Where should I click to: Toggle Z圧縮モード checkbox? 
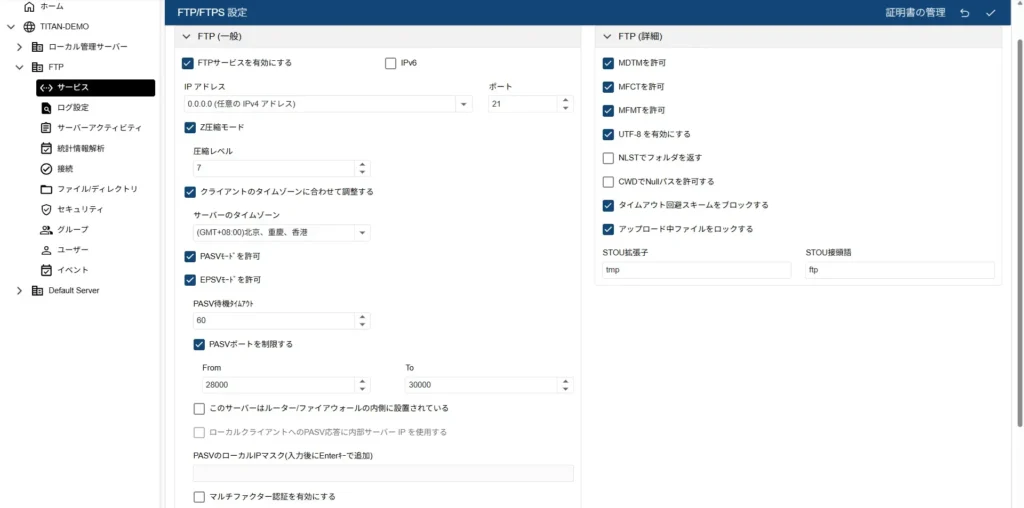click(191, 127)
